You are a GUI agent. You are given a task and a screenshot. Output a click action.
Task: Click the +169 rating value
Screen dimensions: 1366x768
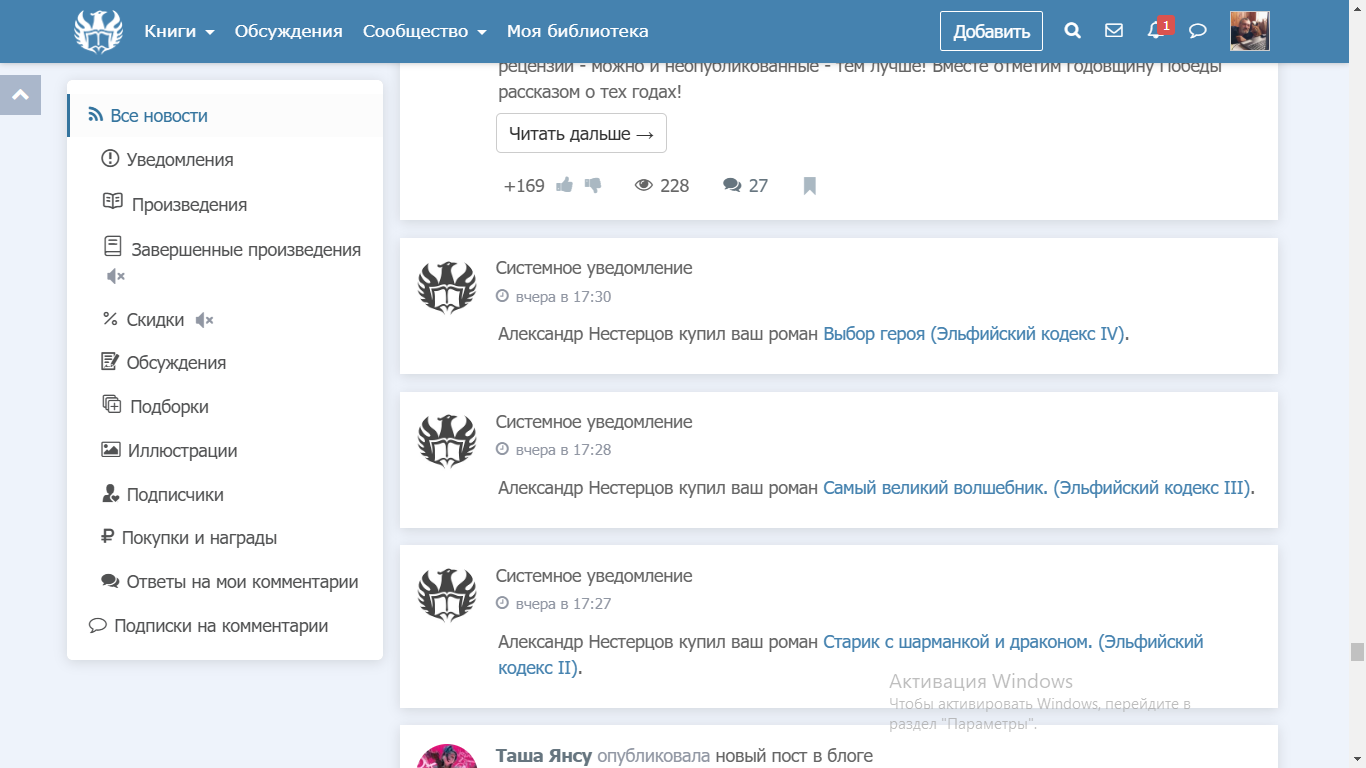pos(524,186)
